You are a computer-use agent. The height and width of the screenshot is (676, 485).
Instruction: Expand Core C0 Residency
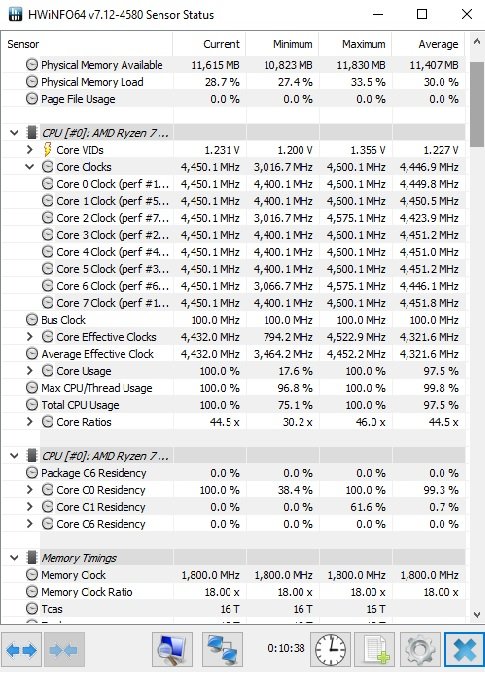(29, 490)
